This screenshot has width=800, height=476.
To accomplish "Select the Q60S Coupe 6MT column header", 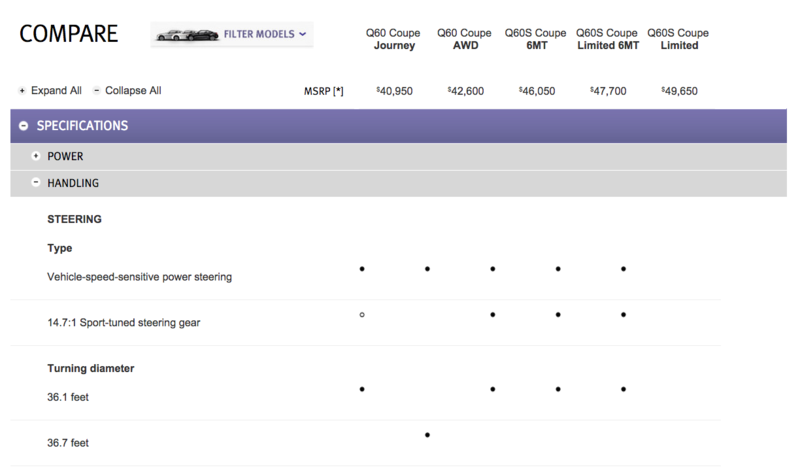I will click(536, 39).
